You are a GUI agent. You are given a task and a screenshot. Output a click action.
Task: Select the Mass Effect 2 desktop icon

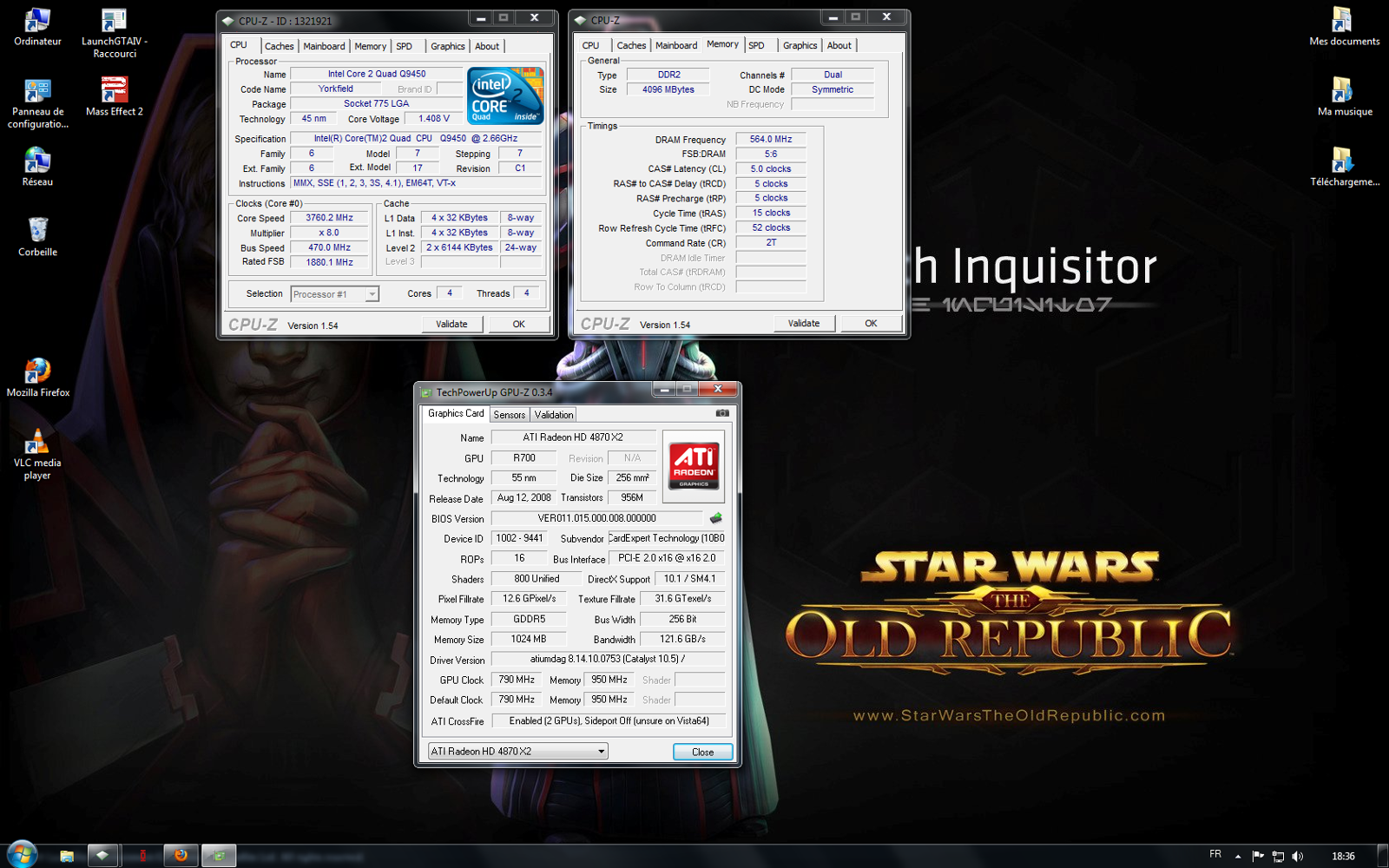115,97
